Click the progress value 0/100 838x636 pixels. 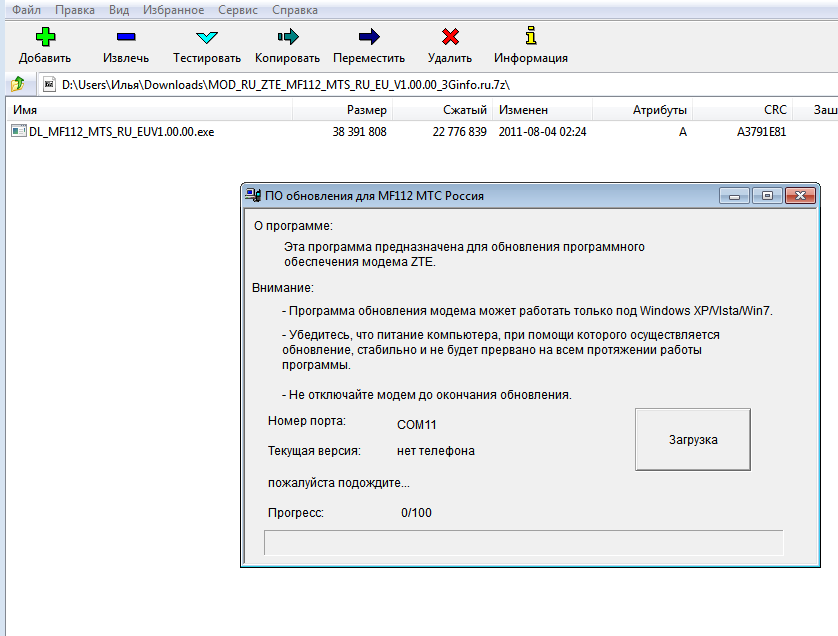click(x=416, y=513)
